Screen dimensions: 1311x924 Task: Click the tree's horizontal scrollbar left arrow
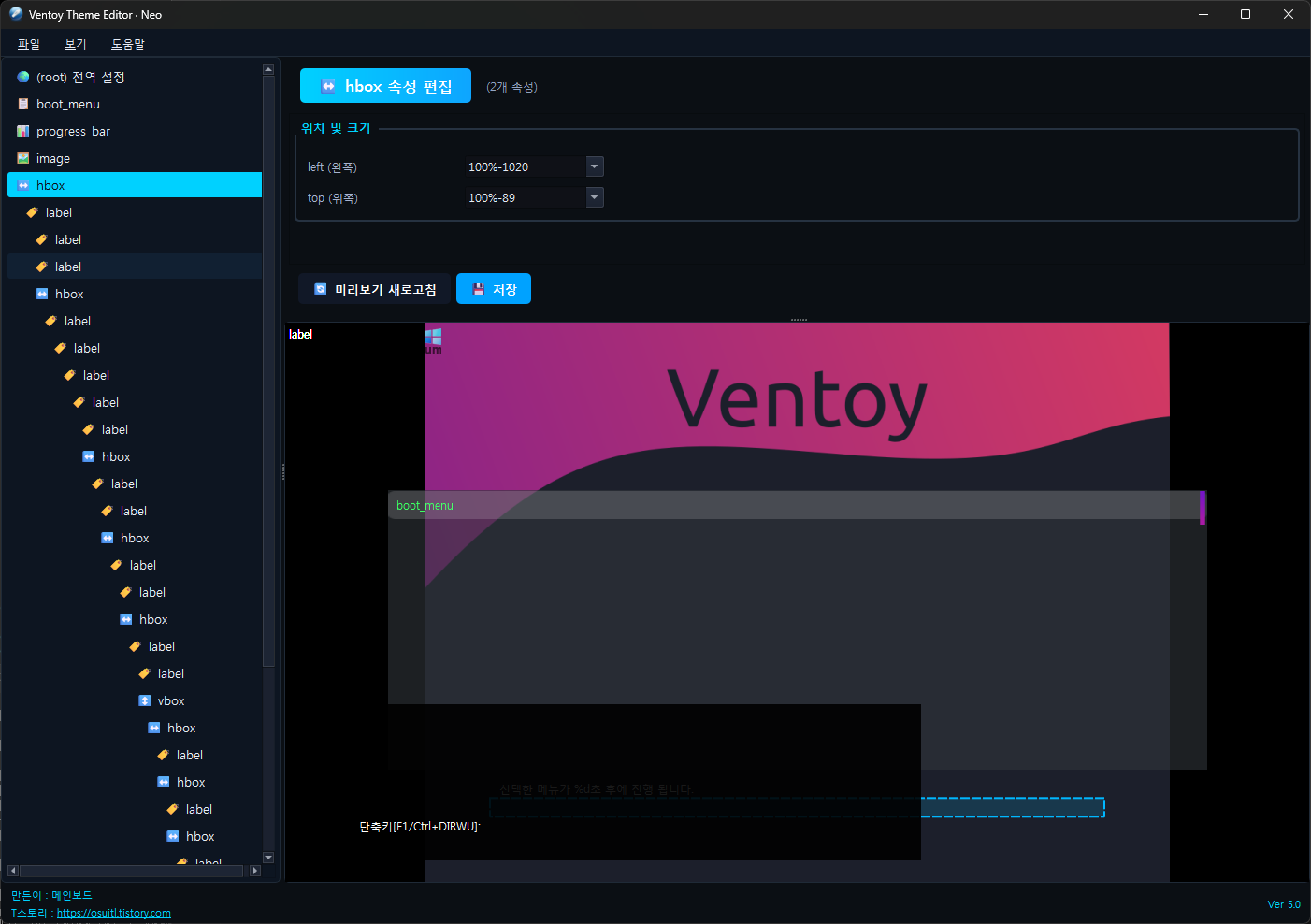point(13,871)
